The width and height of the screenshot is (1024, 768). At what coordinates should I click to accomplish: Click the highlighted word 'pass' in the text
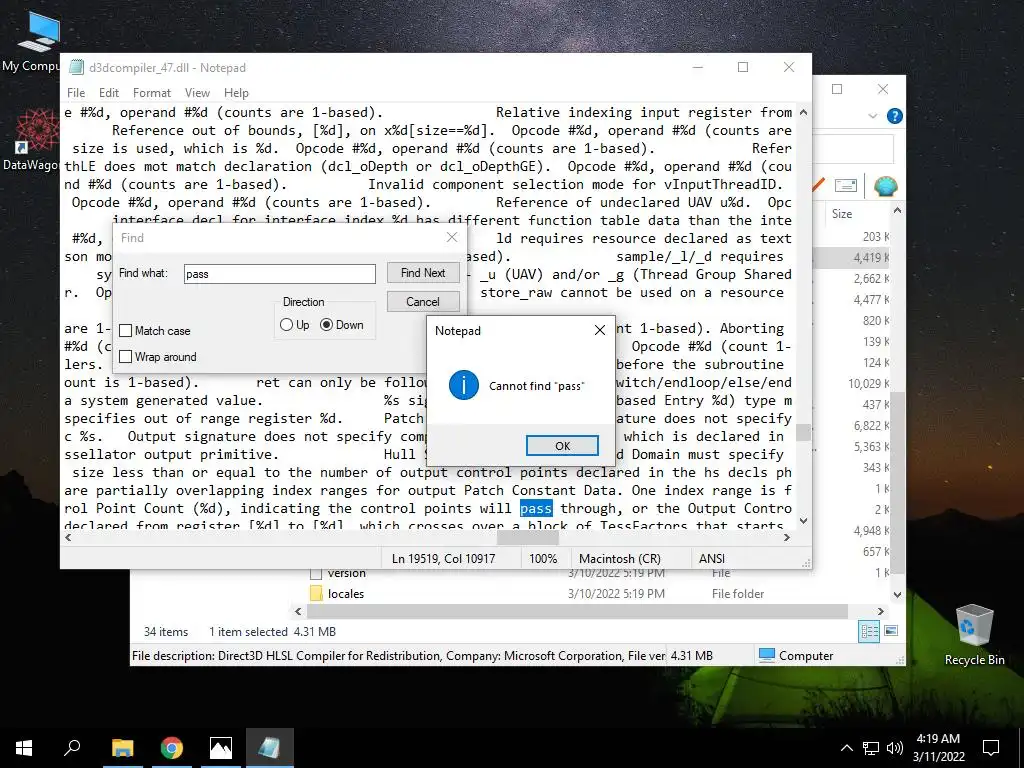click(536, 508)
